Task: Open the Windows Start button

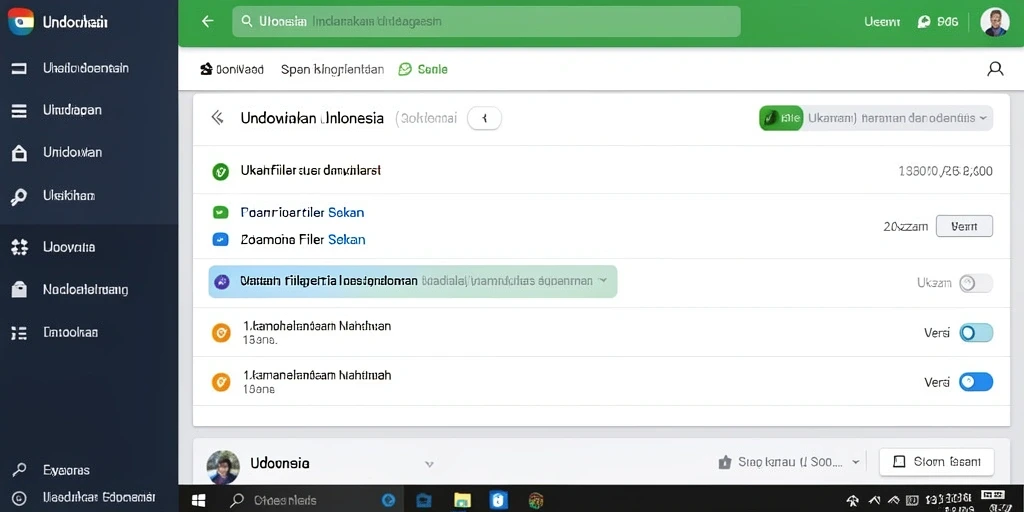Action: point(199,500)
